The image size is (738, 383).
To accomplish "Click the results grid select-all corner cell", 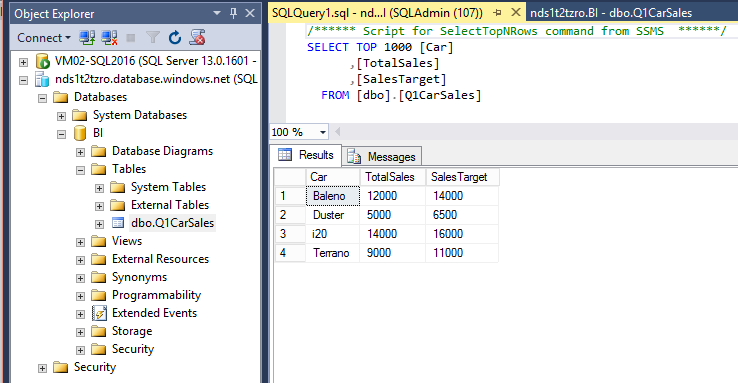I will click(x=290, y=177).
